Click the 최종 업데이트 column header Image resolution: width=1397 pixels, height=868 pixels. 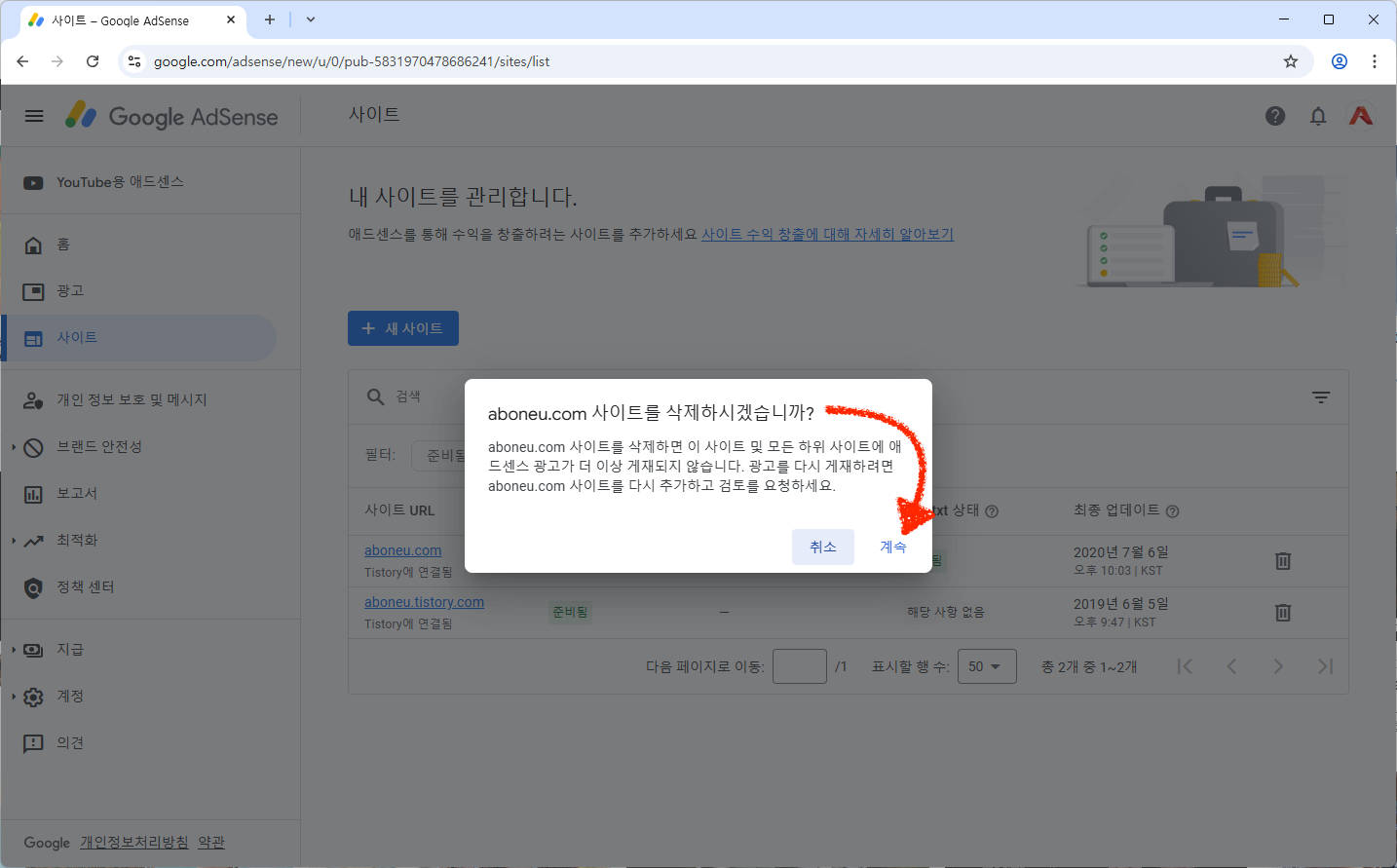point(1116,510)
